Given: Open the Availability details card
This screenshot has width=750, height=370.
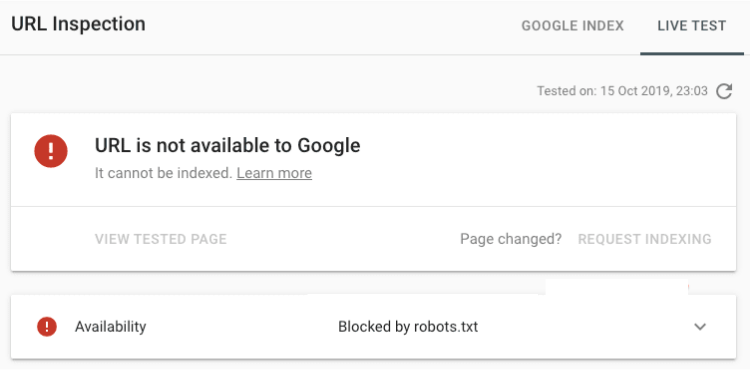Looking at the screenshot, I should 373,327.
